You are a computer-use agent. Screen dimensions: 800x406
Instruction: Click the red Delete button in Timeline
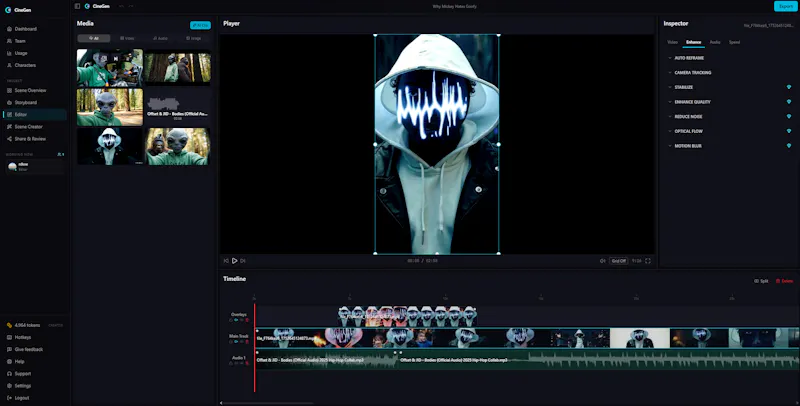pyautogui.click(x=784, y=281)
